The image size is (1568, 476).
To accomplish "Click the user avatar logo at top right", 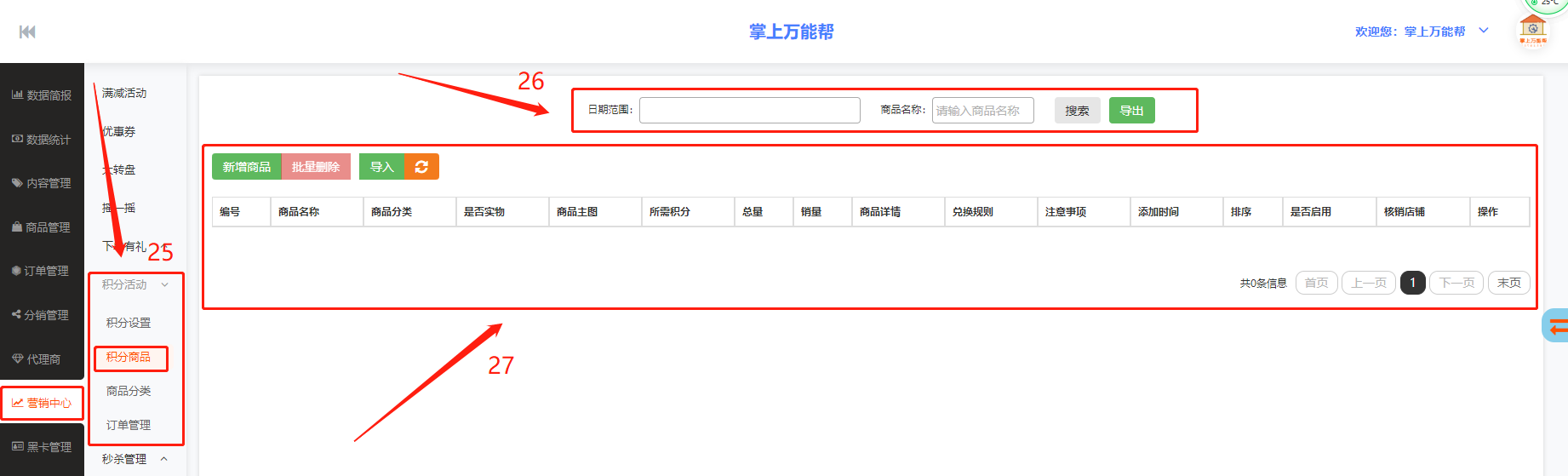I will tap(1532, 29).
